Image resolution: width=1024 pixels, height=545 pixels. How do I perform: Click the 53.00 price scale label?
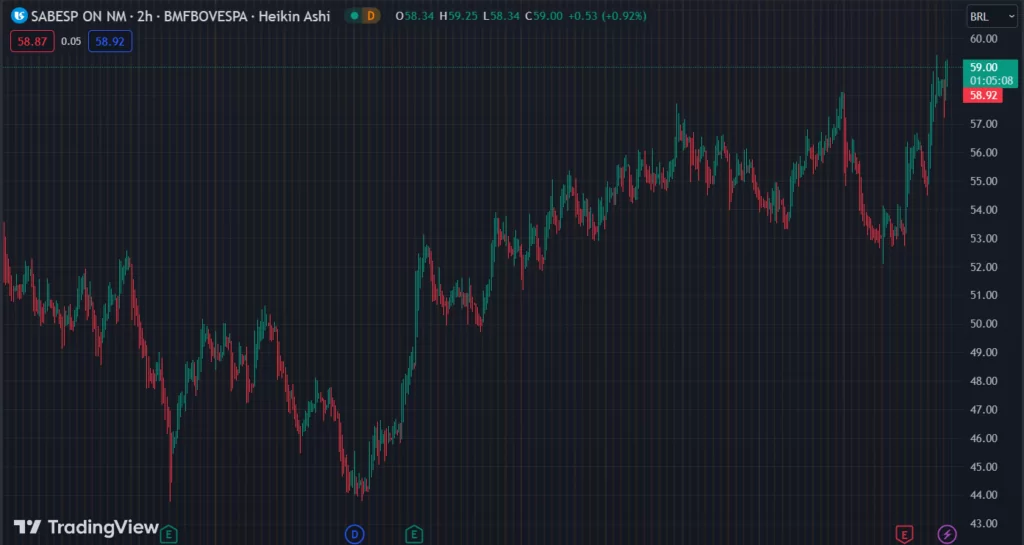[x=984, y=238]
